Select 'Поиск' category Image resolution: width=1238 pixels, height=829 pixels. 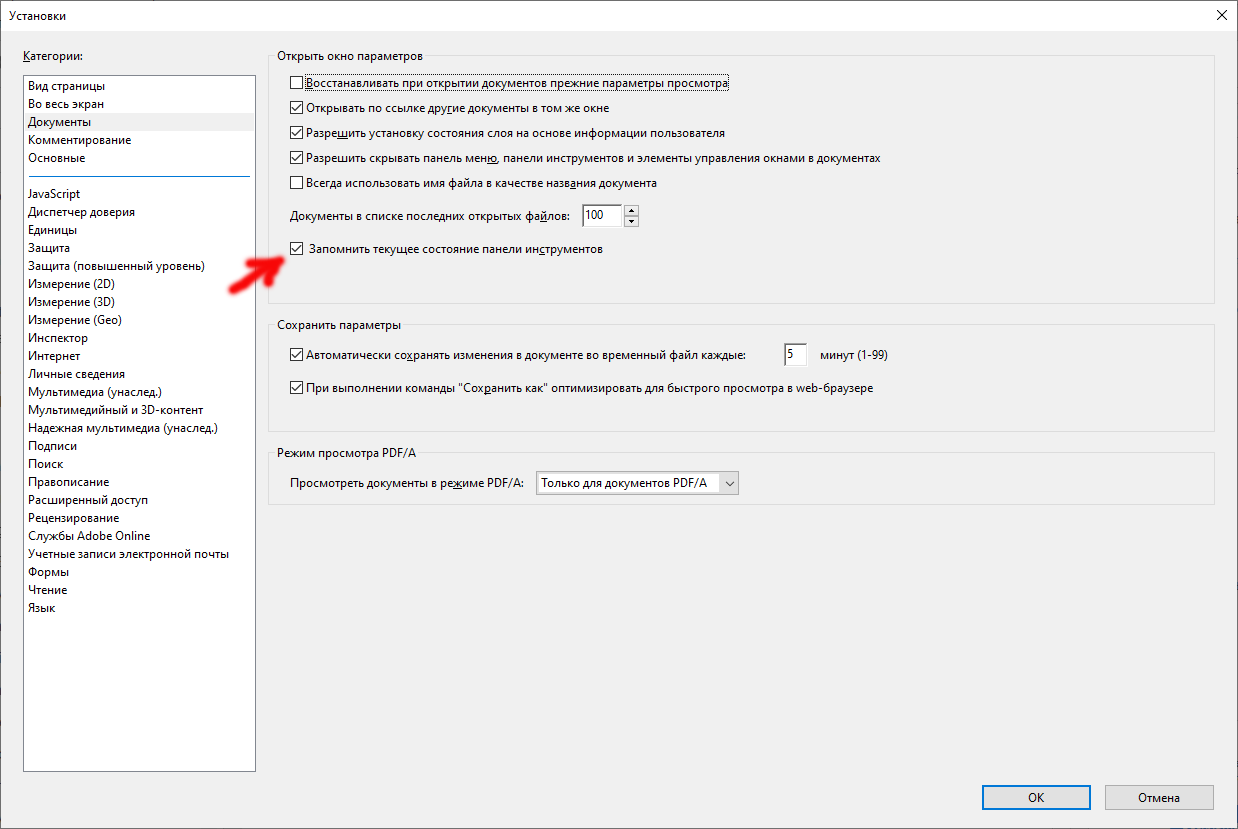click(139, 464)
